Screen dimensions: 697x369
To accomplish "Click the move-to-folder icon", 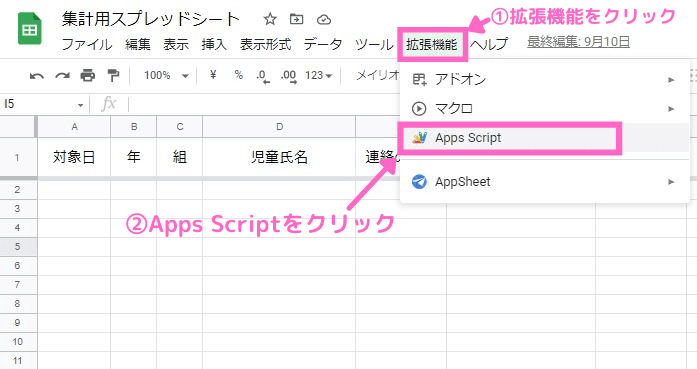I will pos(296,19).
